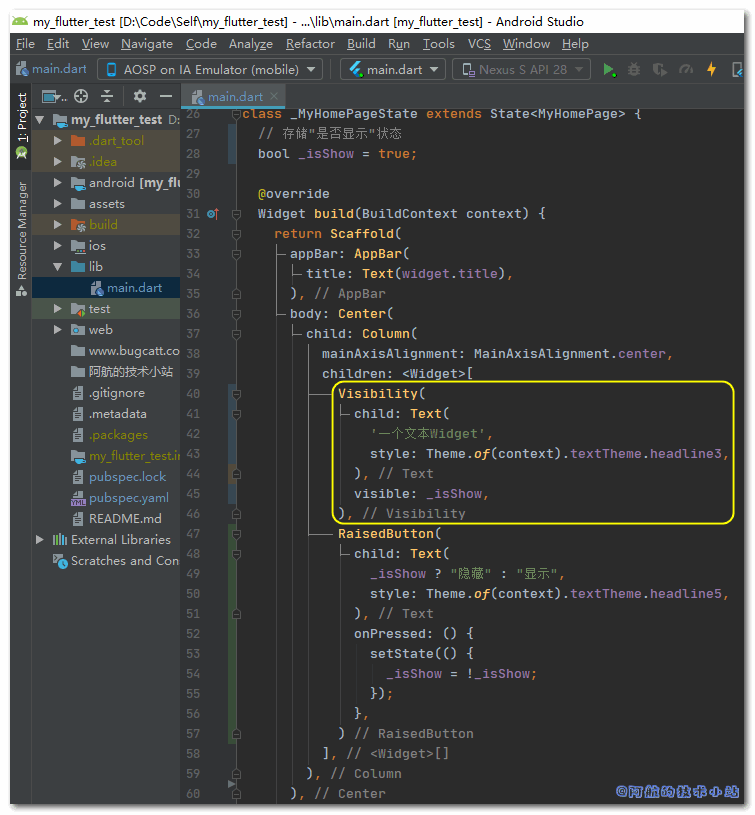Click the green Run button

609,70
